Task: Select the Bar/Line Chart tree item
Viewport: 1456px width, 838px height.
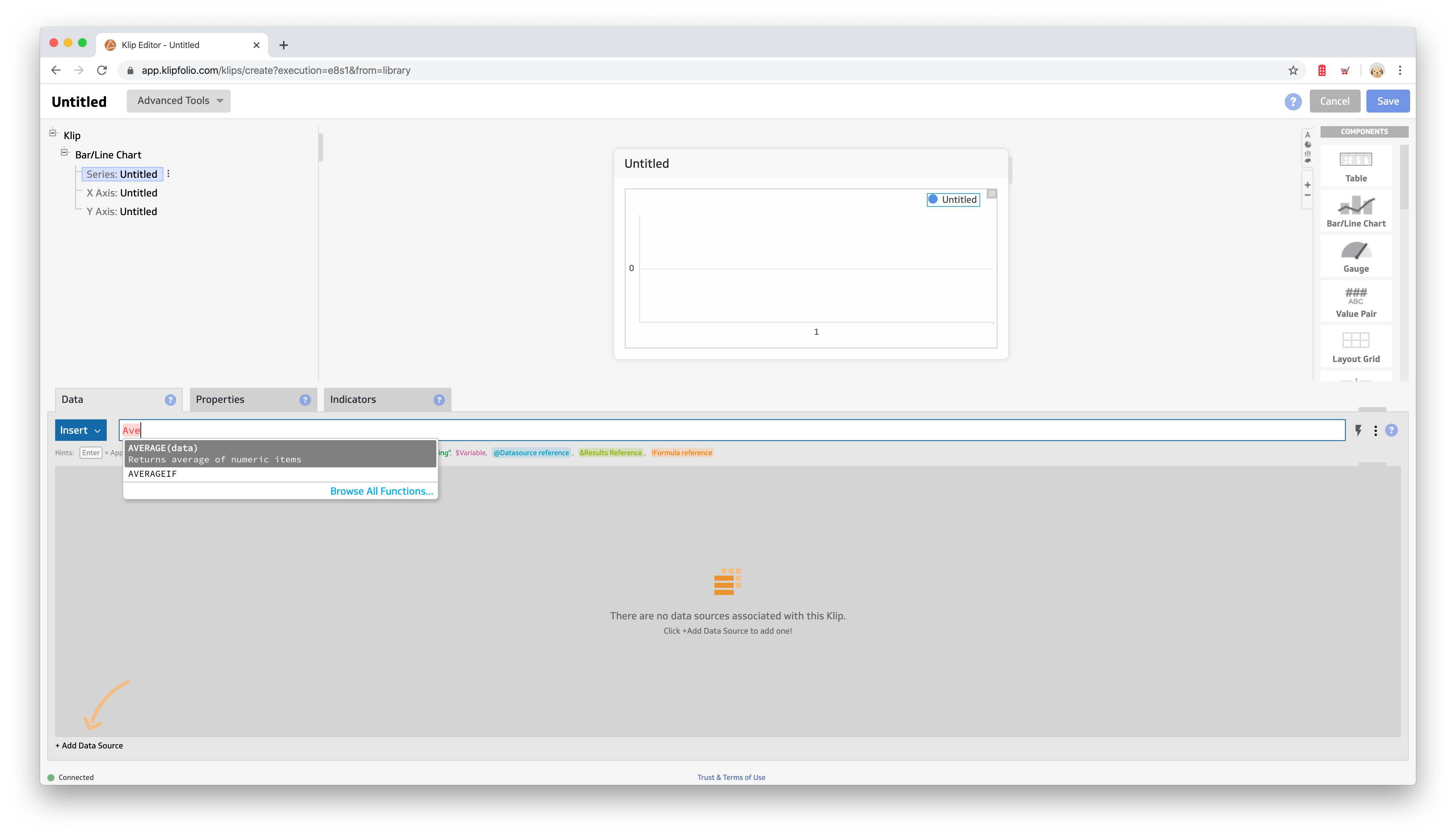Action: (x=108, y=155)
